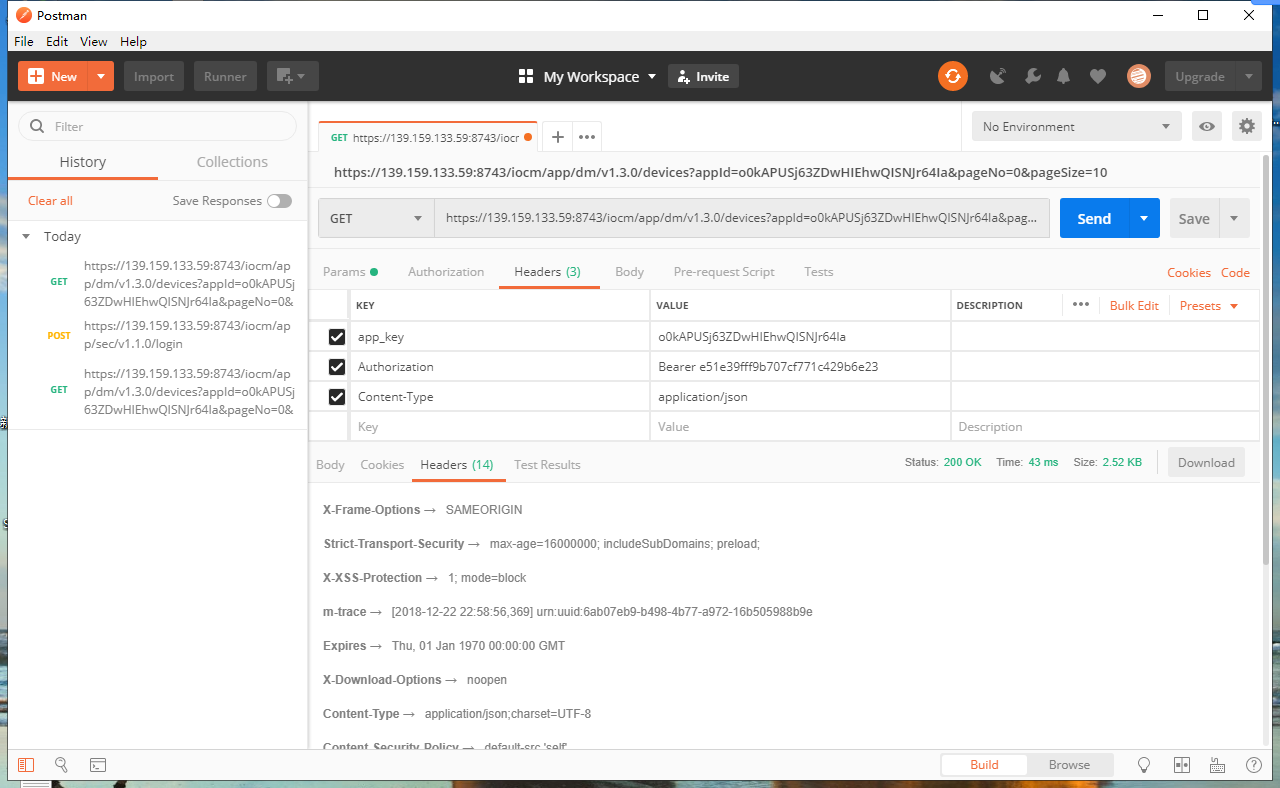Click the headers table column options ellipsis
Image resolution: width=1280 pixels, height=788 pixels.
tap(1080, 305)
